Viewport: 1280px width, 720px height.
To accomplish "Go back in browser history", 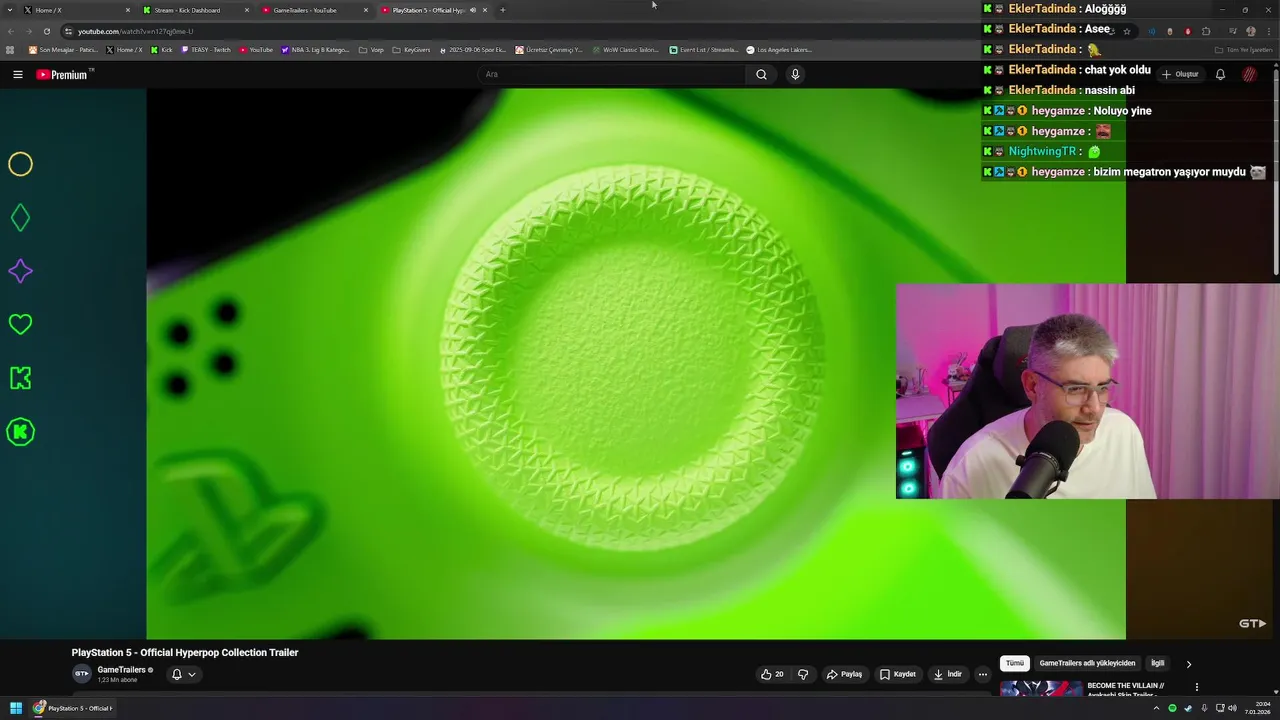I will coord(11,31).
